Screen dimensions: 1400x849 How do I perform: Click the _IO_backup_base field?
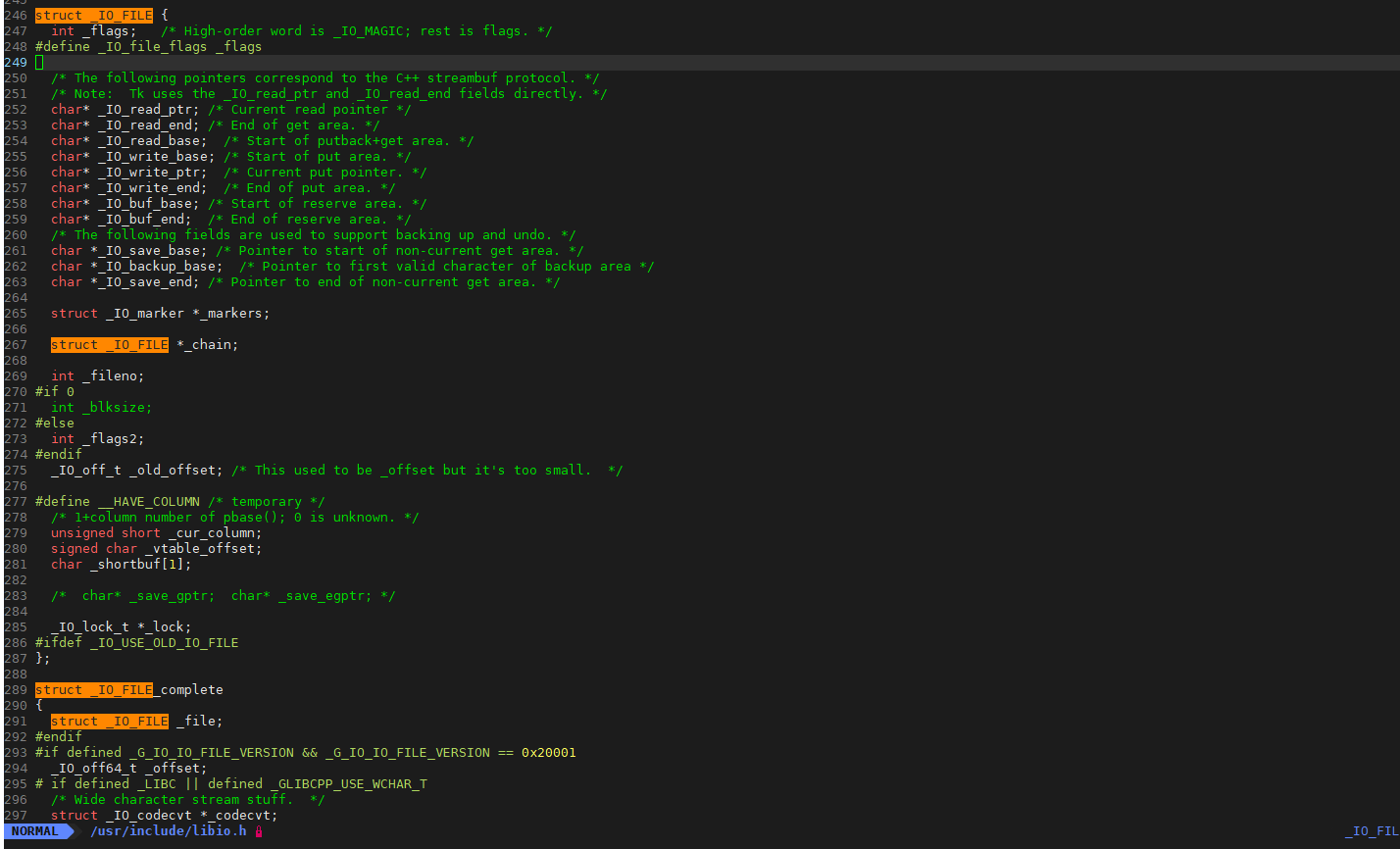(x=157, y=267)
